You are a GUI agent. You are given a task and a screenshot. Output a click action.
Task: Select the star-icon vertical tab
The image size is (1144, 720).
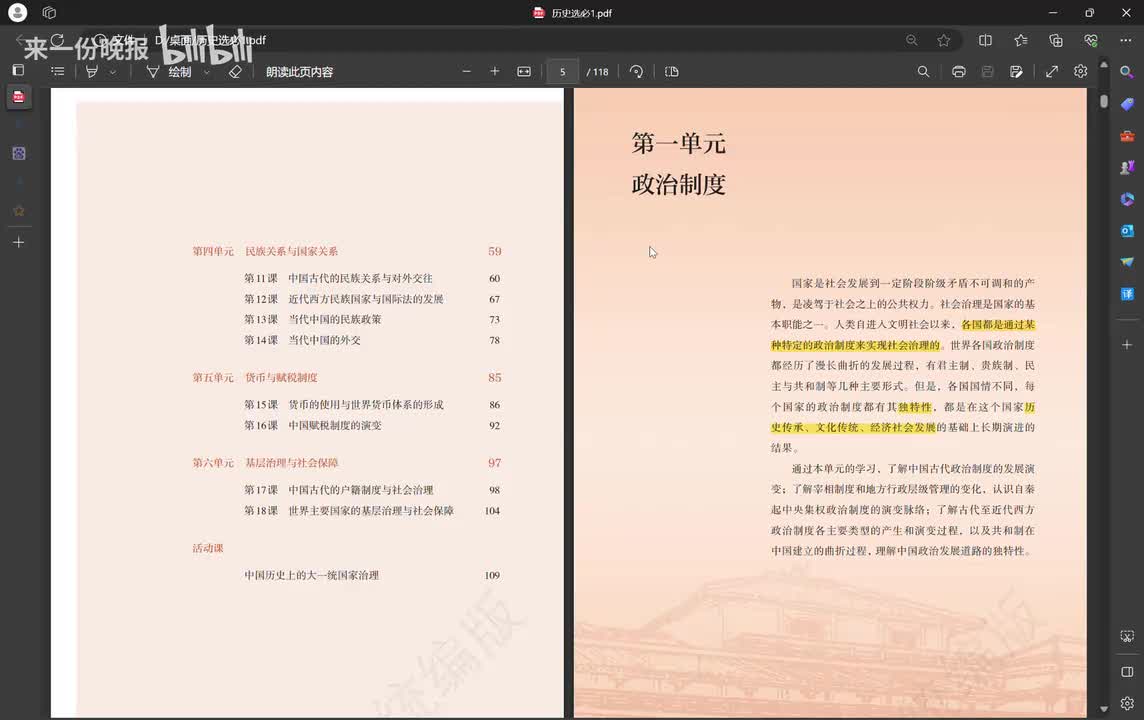pyautogui.click(x=19, y=211)
